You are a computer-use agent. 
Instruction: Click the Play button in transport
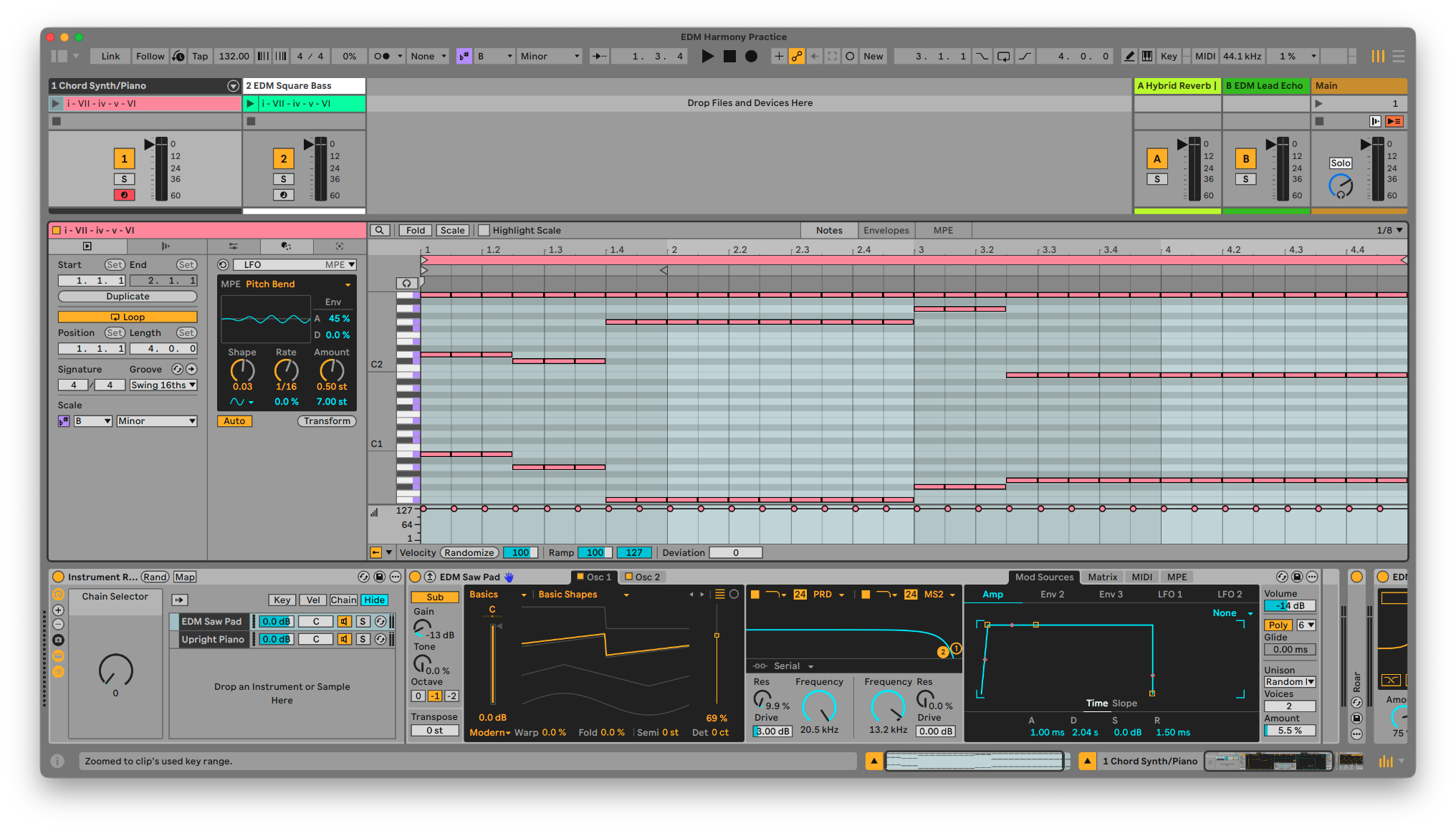tap(707, 56)
